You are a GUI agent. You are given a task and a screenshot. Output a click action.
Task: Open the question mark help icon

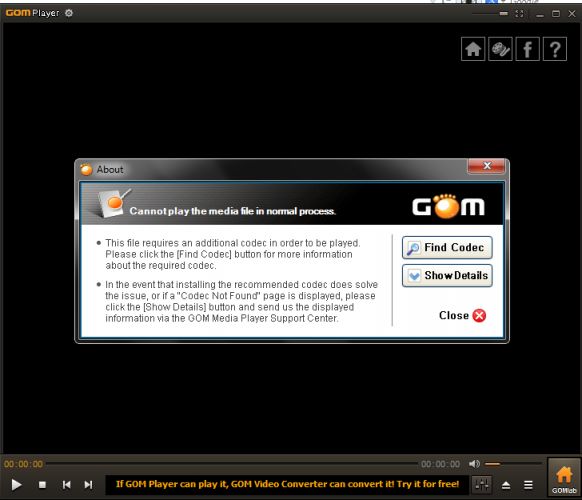tap(555, 49)
